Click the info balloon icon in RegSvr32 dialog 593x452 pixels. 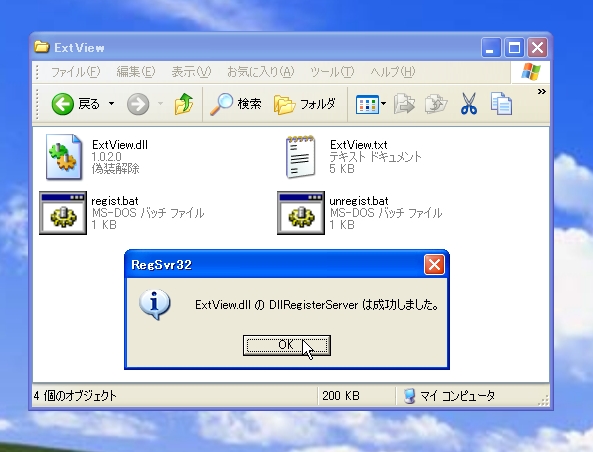coord(154,304)
